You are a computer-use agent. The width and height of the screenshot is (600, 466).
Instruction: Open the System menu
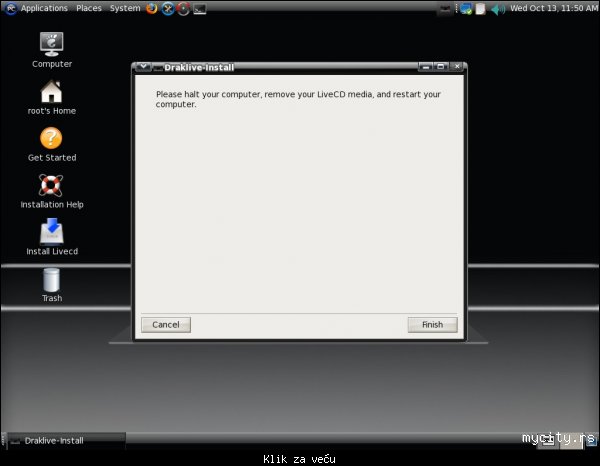coord(125,8)
